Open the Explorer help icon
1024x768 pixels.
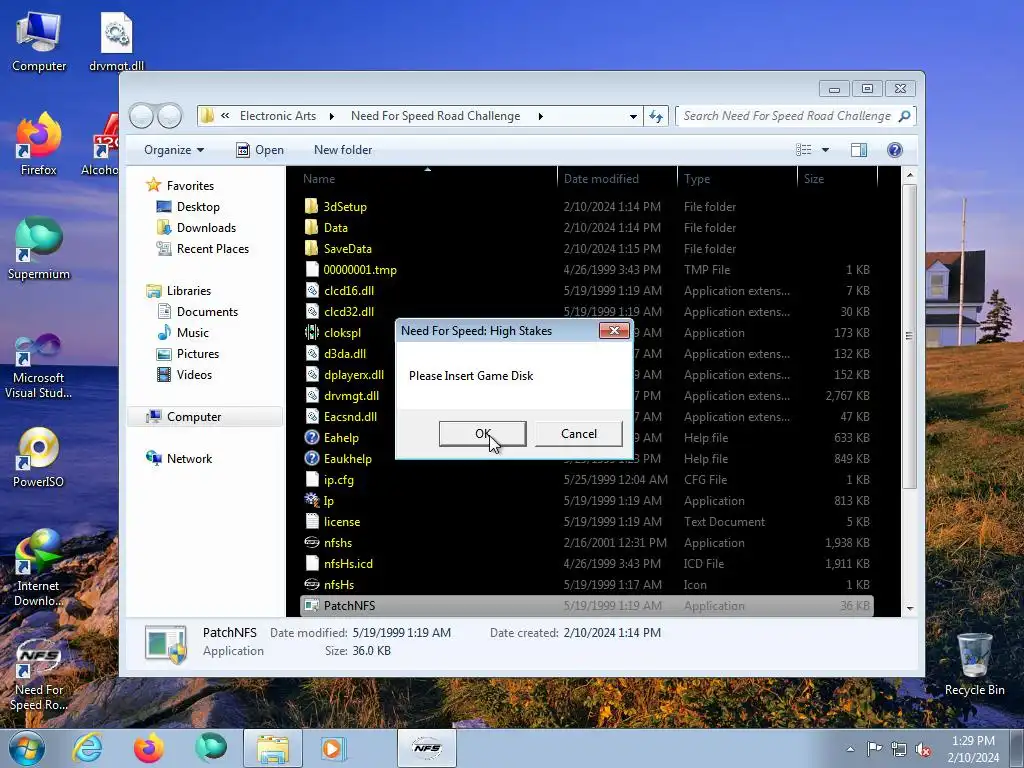pyautogui.click(x=895, y=150)
